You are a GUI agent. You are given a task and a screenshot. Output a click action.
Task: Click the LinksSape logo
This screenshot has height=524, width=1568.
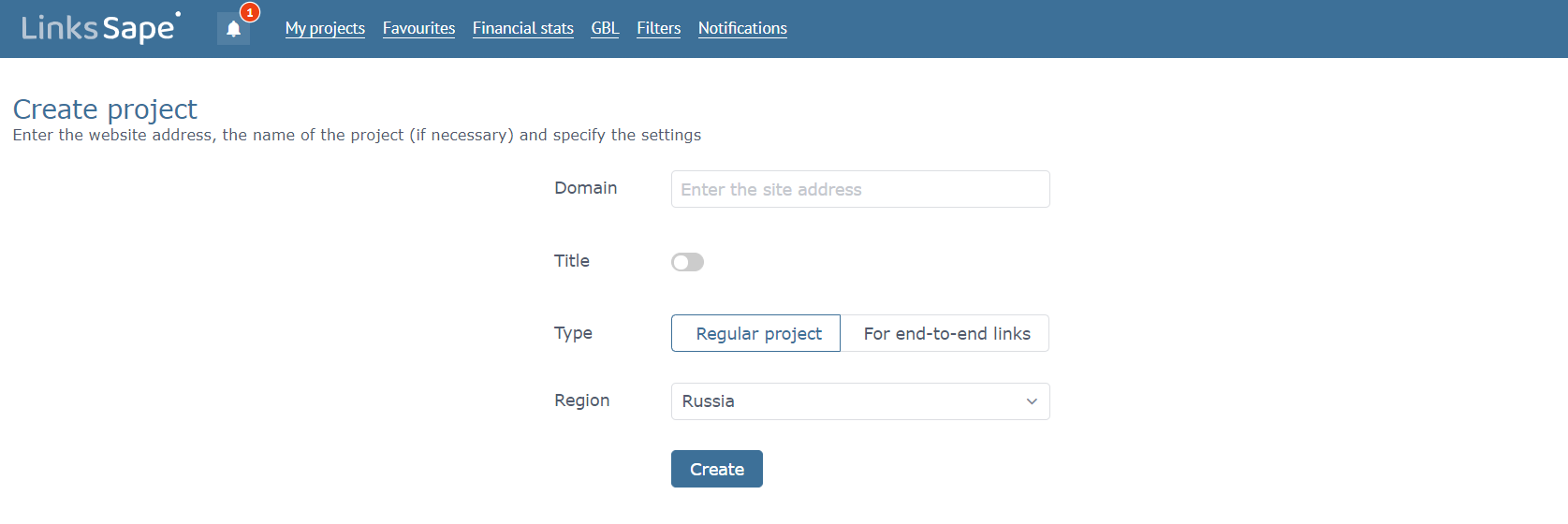[101, 27]
